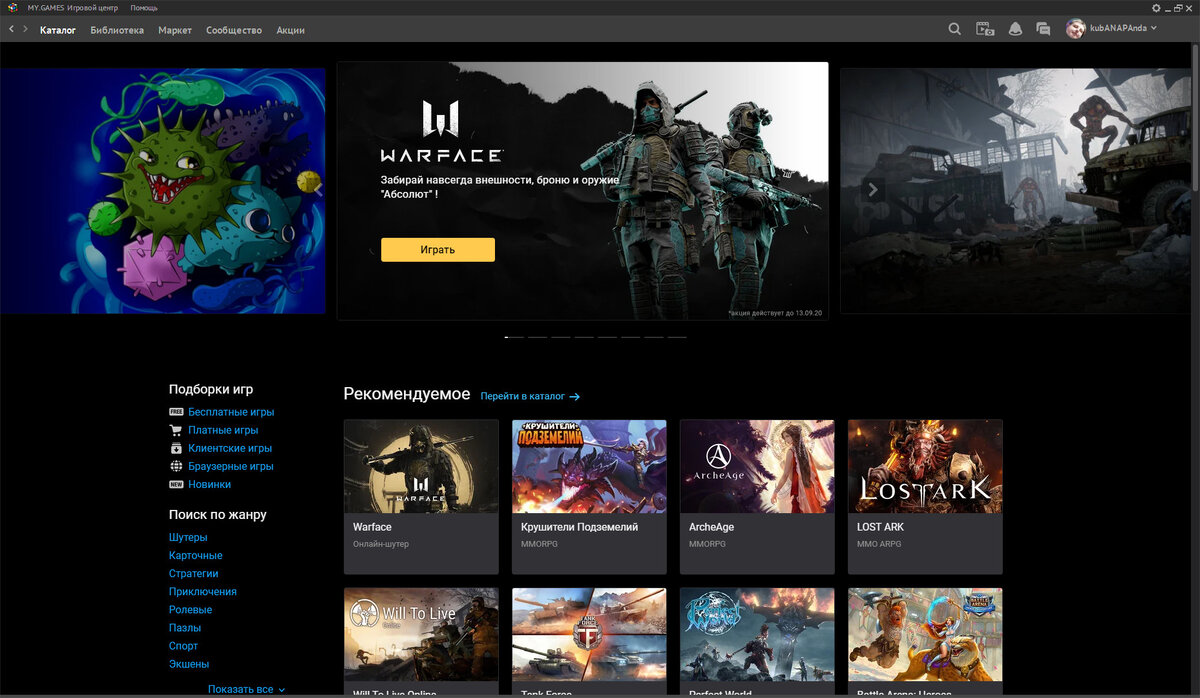Select the last carousel page indicator
This screenshot has height=698, width=1200.
point(677,337)
